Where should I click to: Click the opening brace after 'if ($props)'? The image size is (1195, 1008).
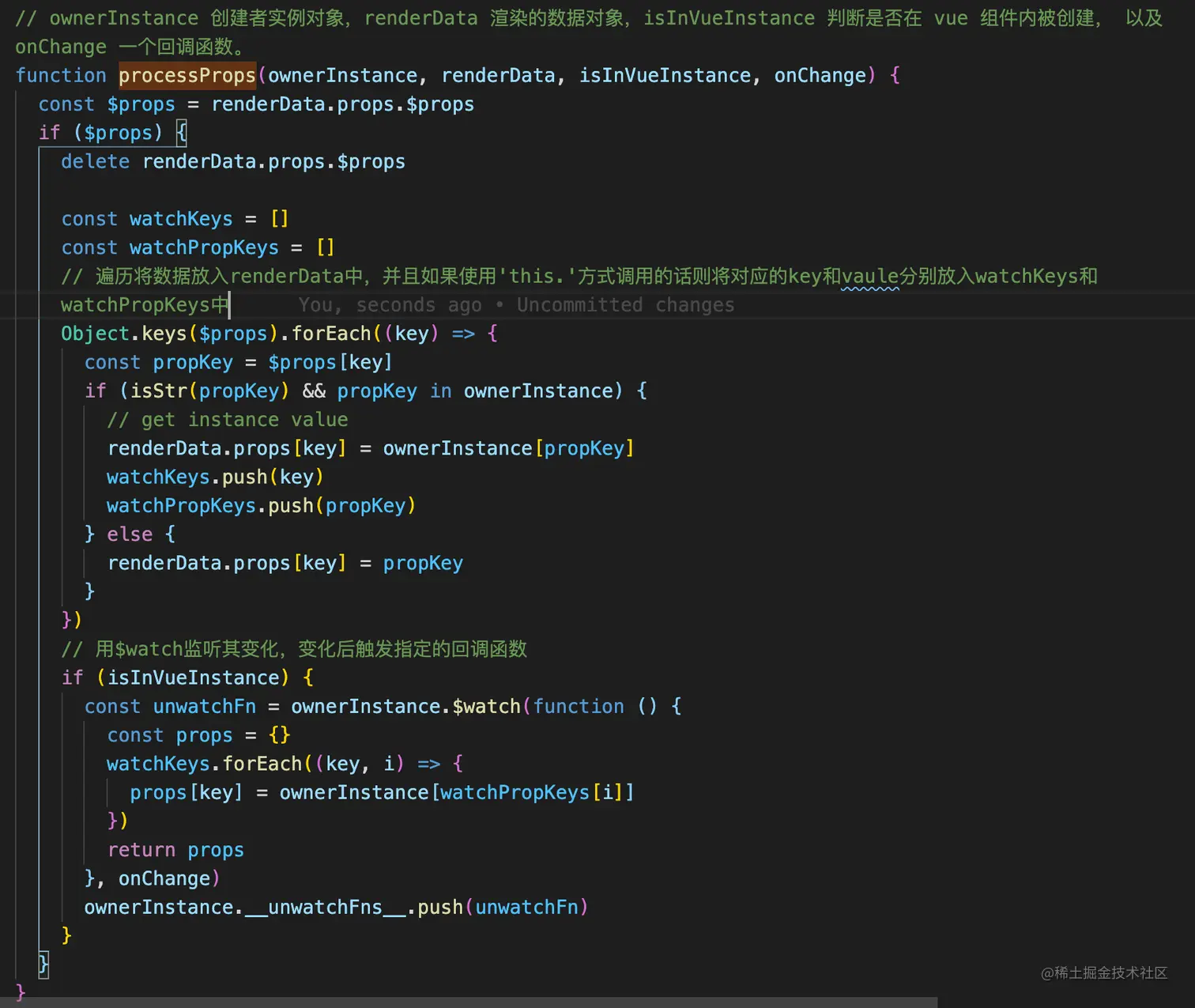(x=181, y=133)
